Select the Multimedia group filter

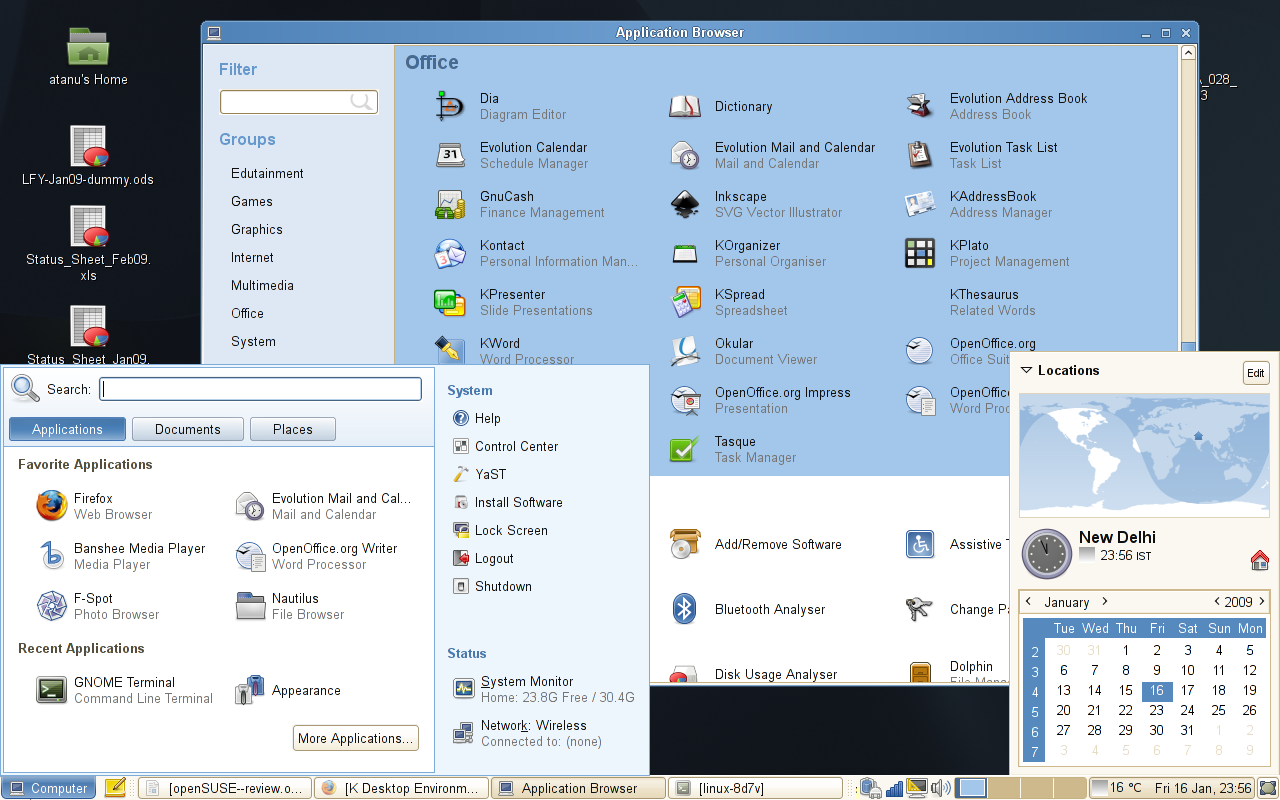pyautogui.click(x=262, y=285)
